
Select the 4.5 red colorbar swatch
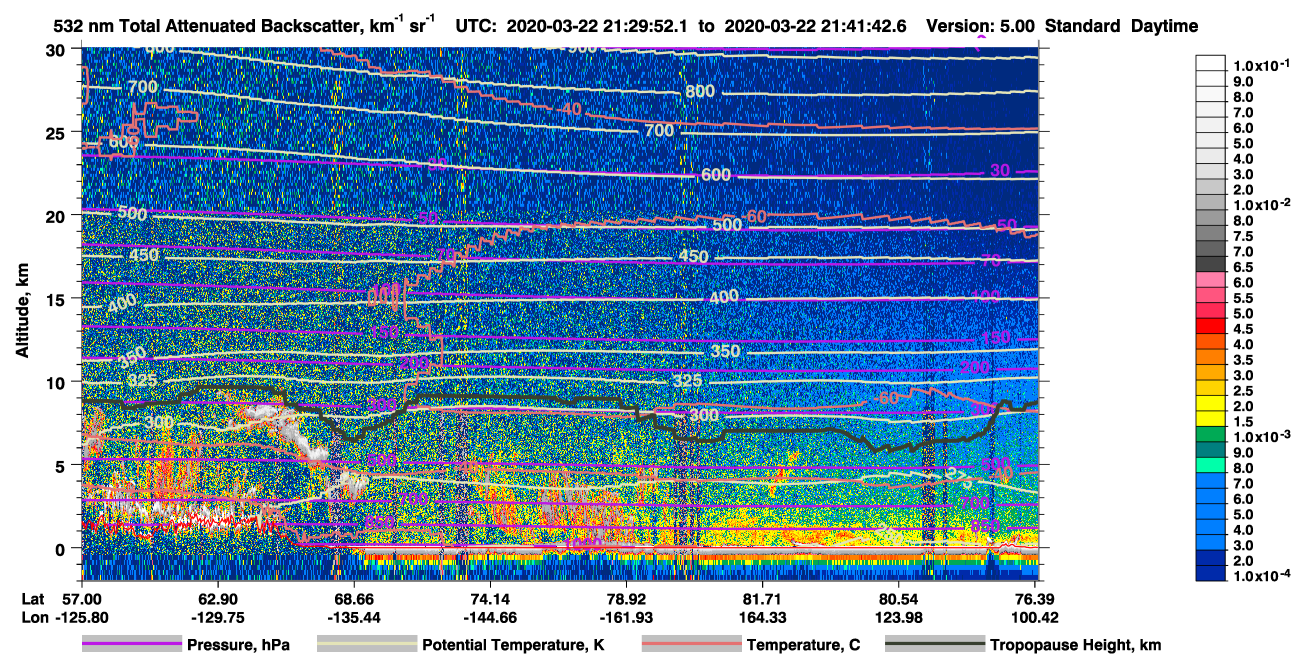1211,329
